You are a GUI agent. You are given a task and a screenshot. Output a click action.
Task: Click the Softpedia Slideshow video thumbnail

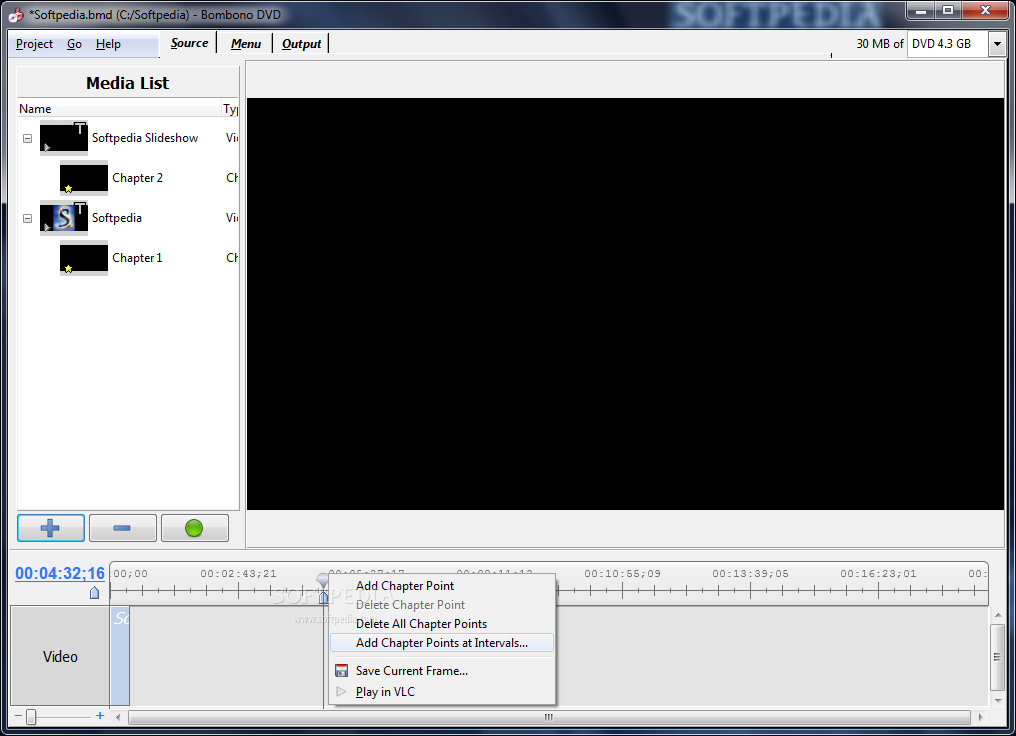(x=64, y=138)
